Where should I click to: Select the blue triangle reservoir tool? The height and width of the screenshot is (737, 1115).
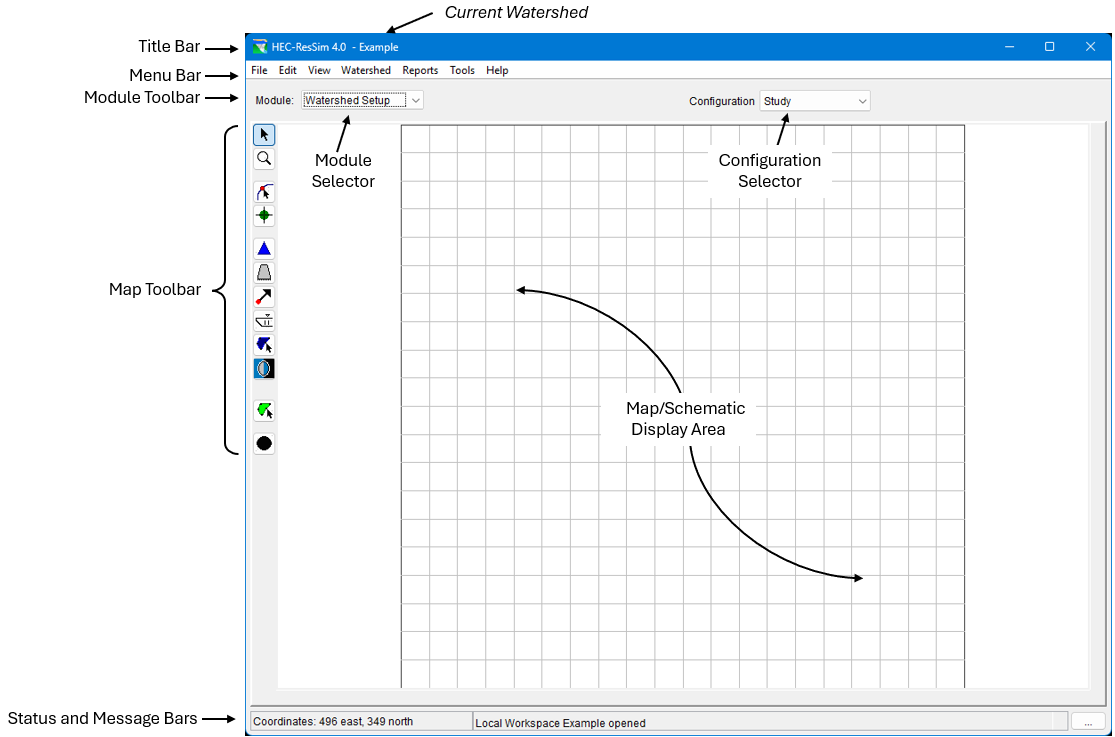tap(264, 248)
